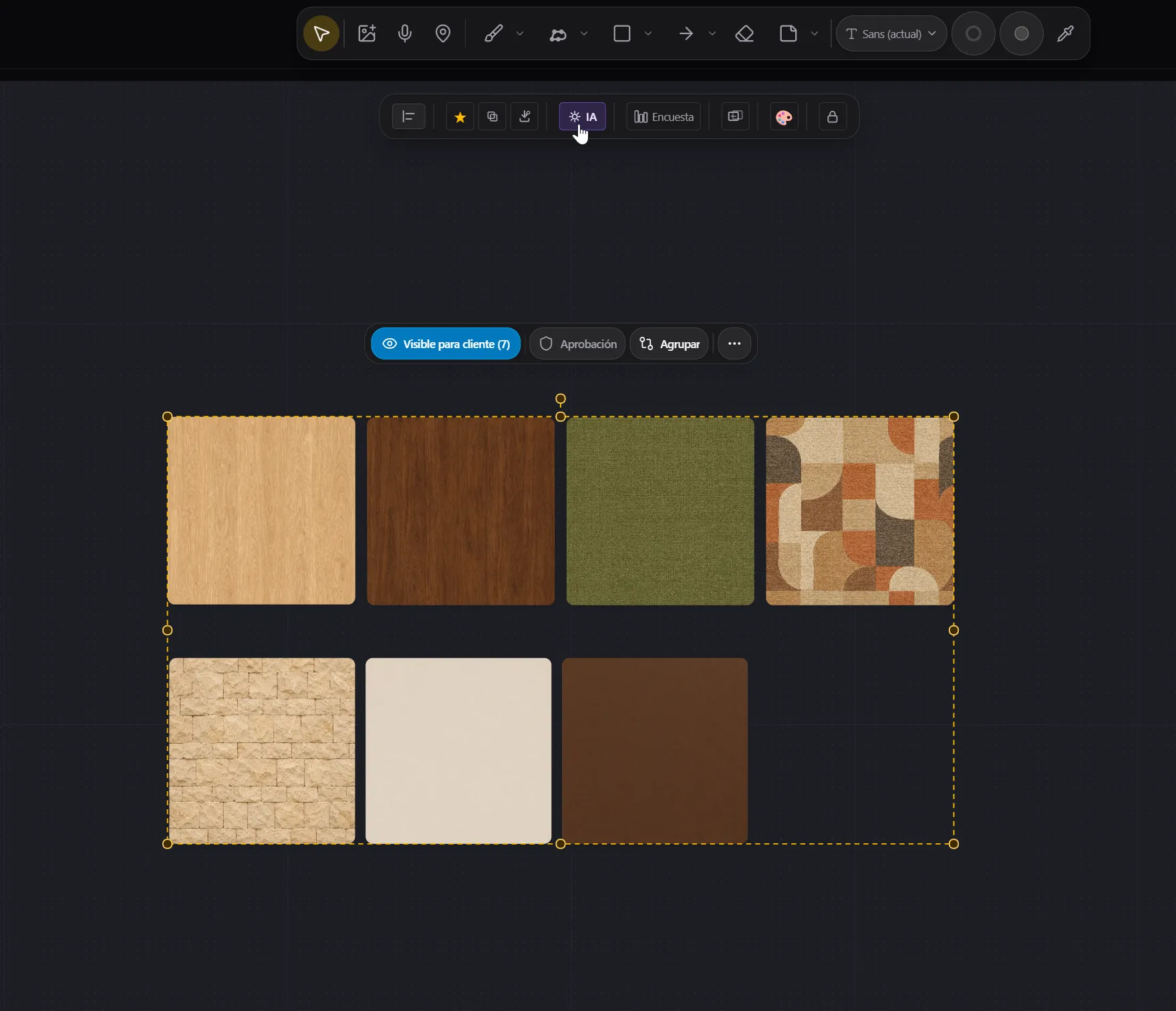Expand rectangle shape options chevron
Viewport: 1176px width, 1011px height.
[x=648, y=33]
